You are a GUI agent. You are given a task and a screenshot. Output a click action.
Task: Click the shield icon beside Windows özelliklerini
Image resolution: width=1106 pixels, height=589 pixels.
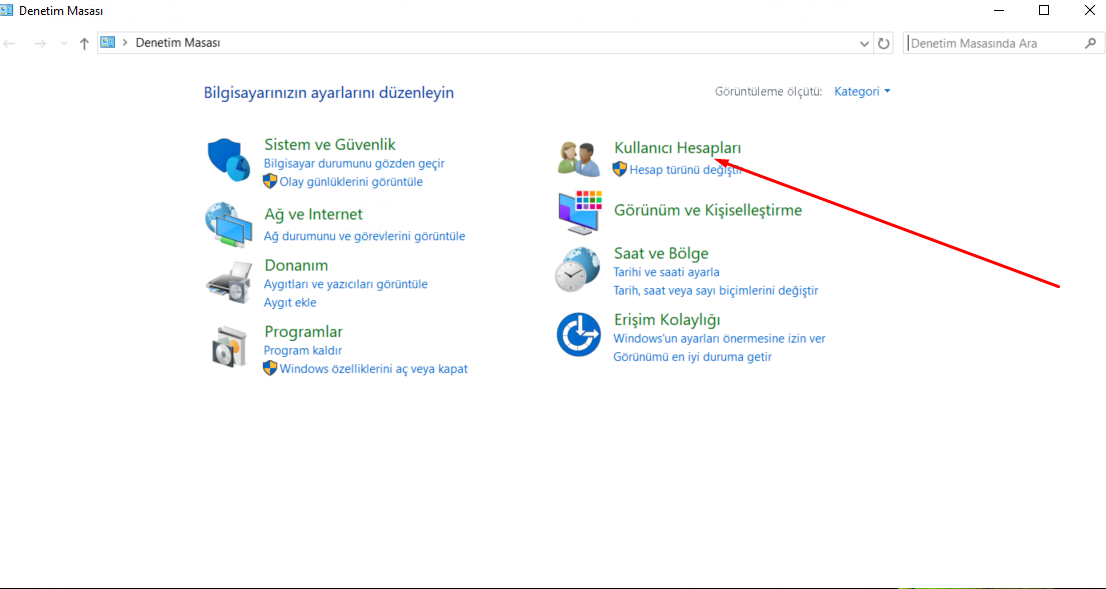[270, 368]
